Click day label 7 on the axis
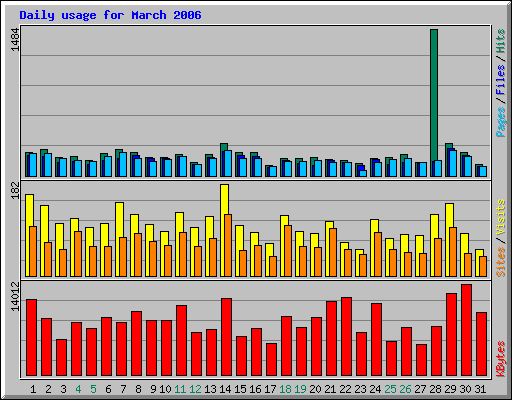 (123, 389)
